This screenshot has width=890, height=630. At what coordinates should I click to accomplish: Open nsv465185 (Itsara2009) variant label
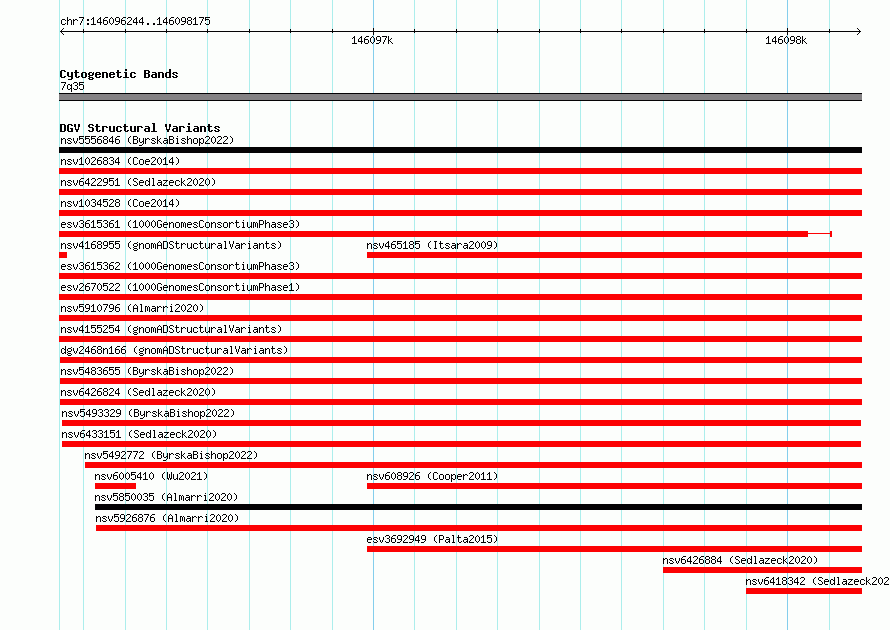pyautogui.click(x=432, y=245)
